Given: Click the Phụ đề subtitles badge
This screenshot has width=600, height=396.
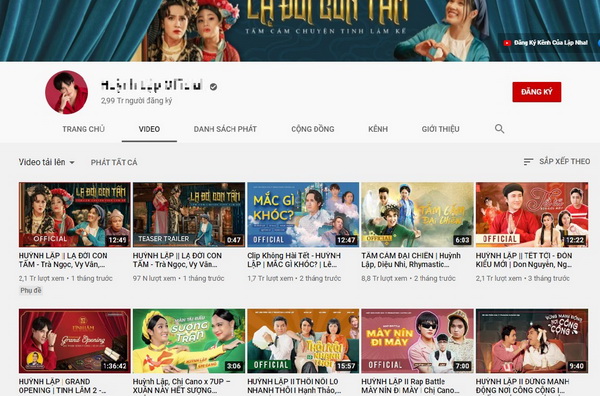Looking at the screenshot, I should pos(31,290).
